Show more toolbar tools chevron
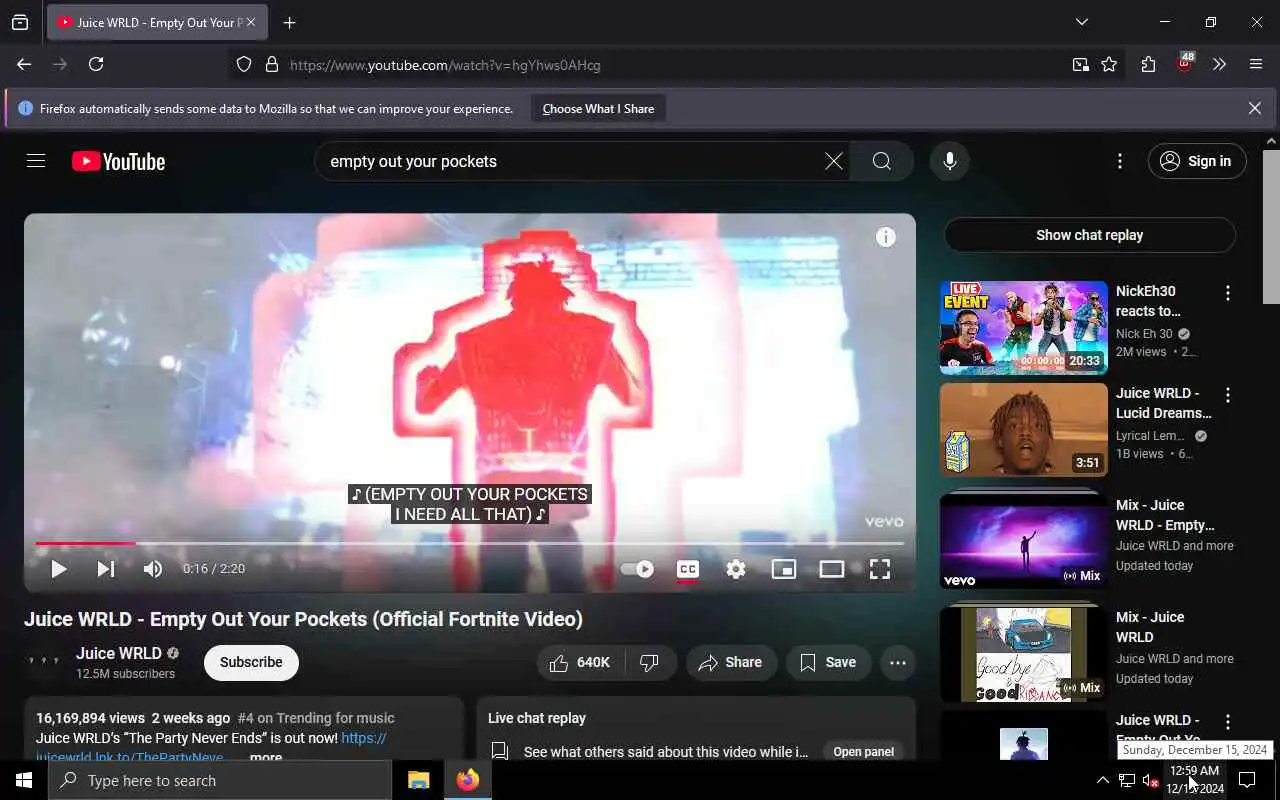Image resolution: width=1280 pixels, height=800 pixels. click(x=1219, y=65)
